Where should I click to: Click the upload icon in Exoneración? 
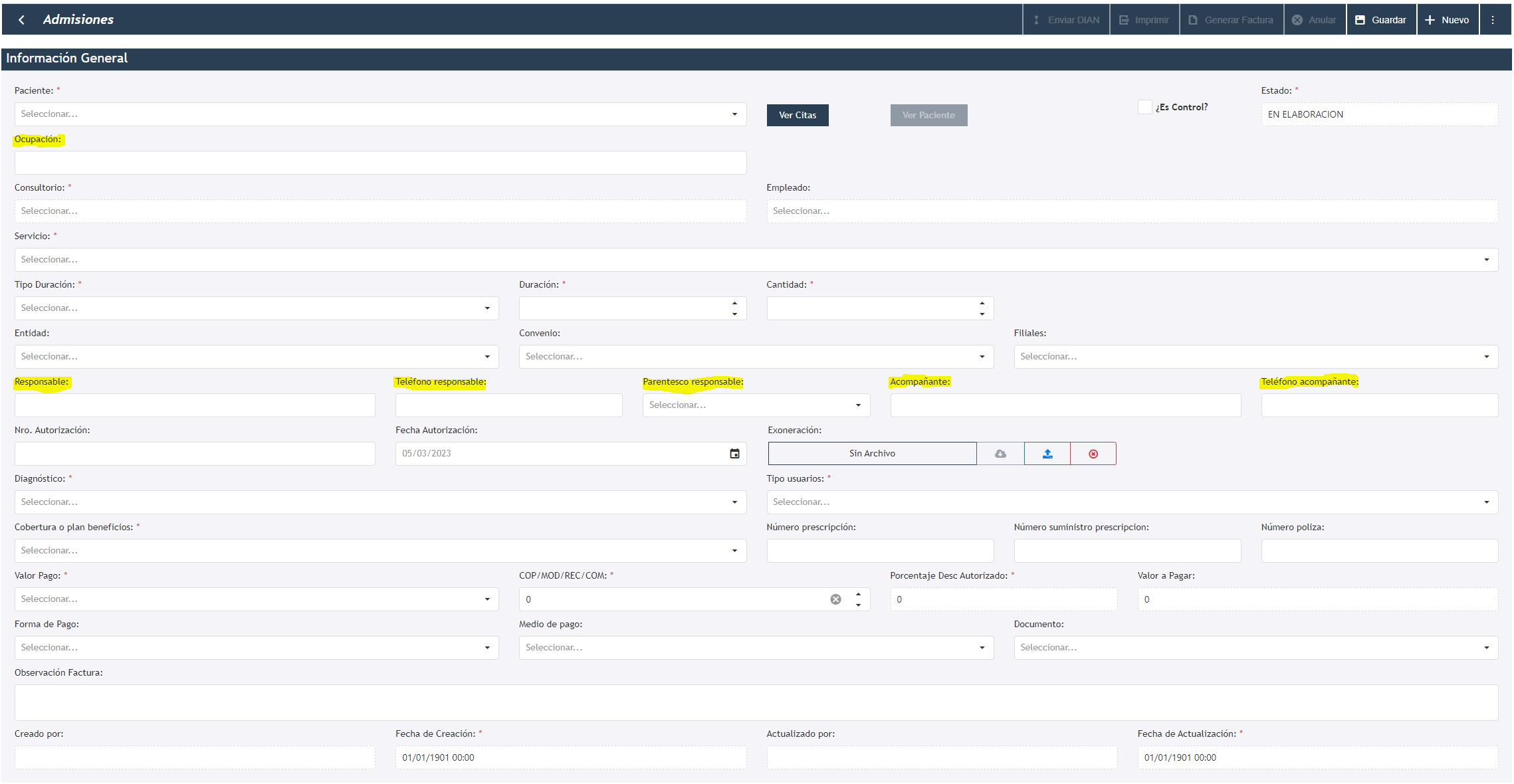coord(1047,454)
